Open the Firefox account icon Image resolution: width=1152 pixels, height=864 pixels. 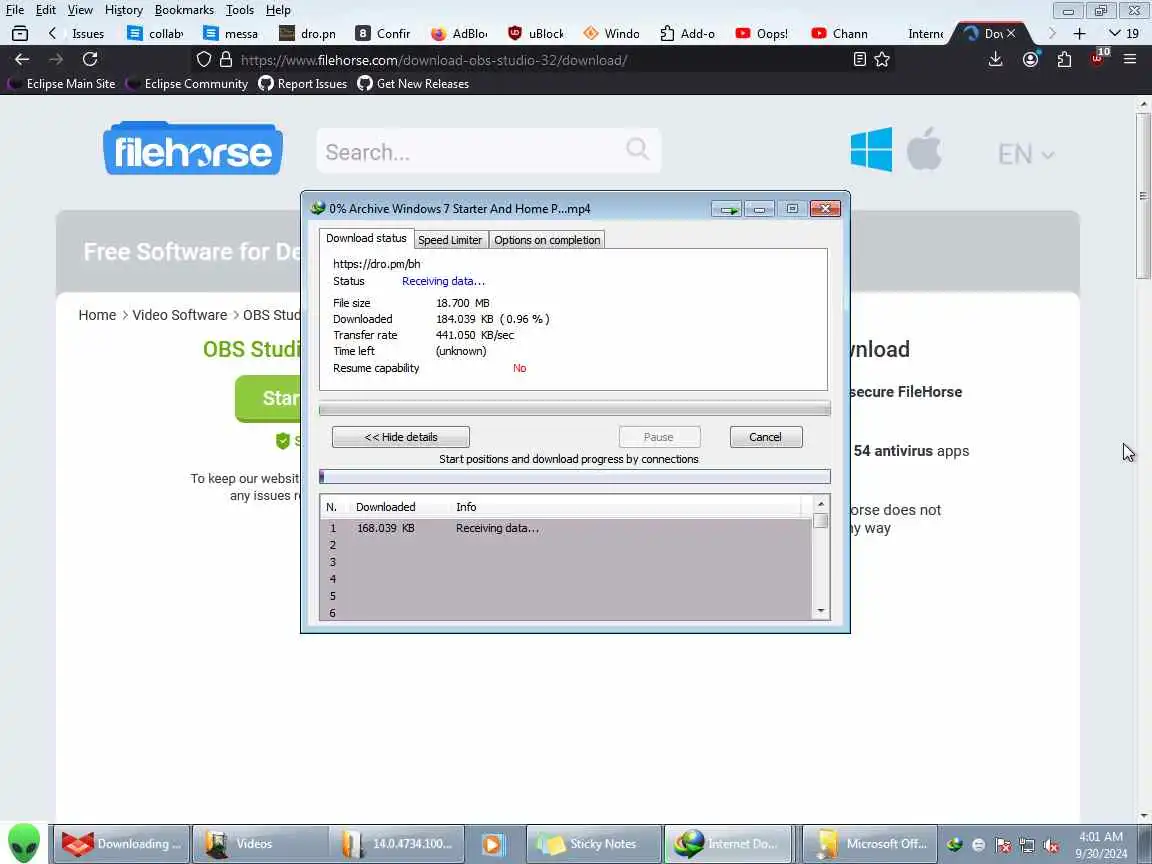[1031, 60]
